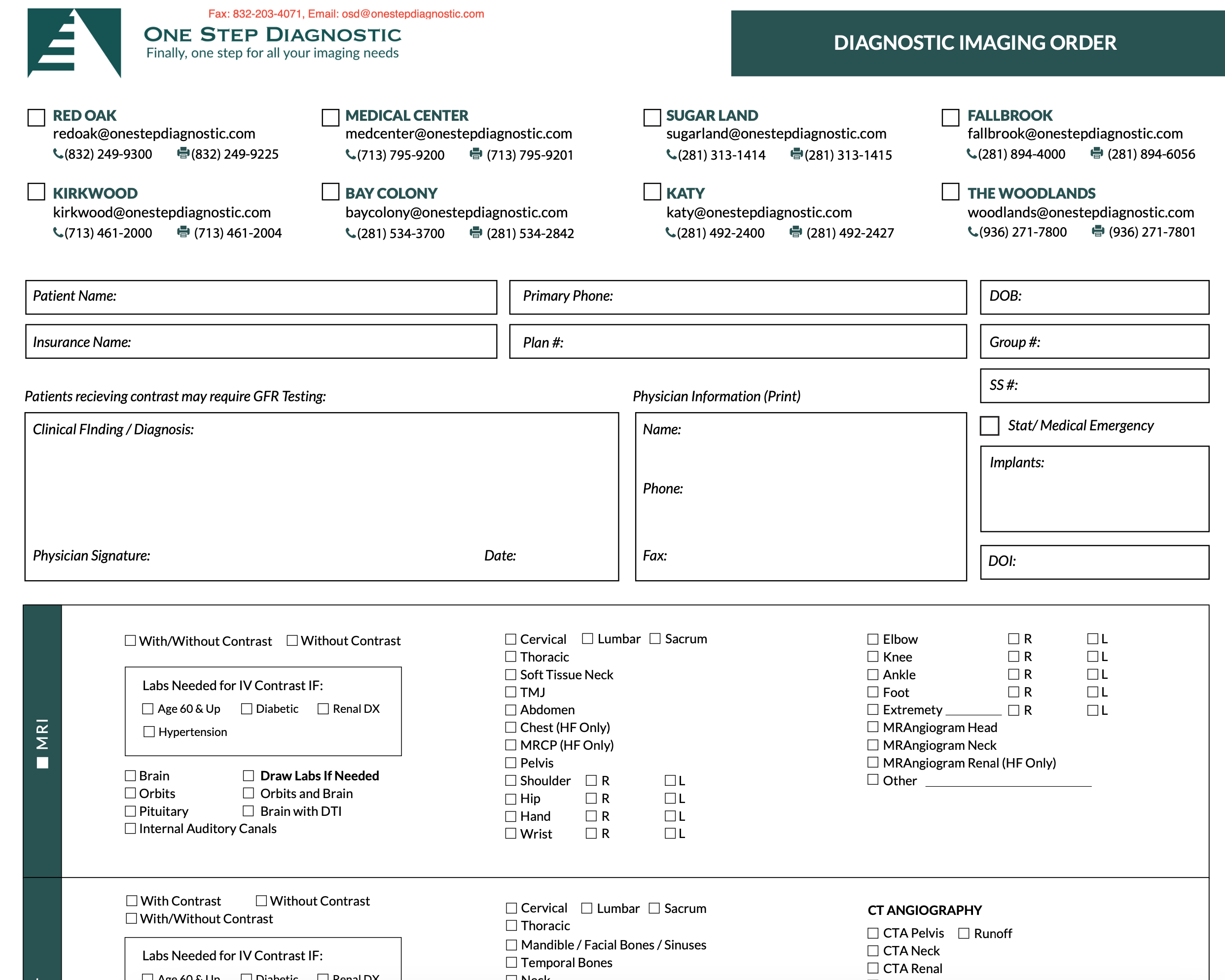Image resolution: width=1225 pixels, height=980 pixels.
Task: Click the One Step Diagnostic logo
Action: coord(74,42)
